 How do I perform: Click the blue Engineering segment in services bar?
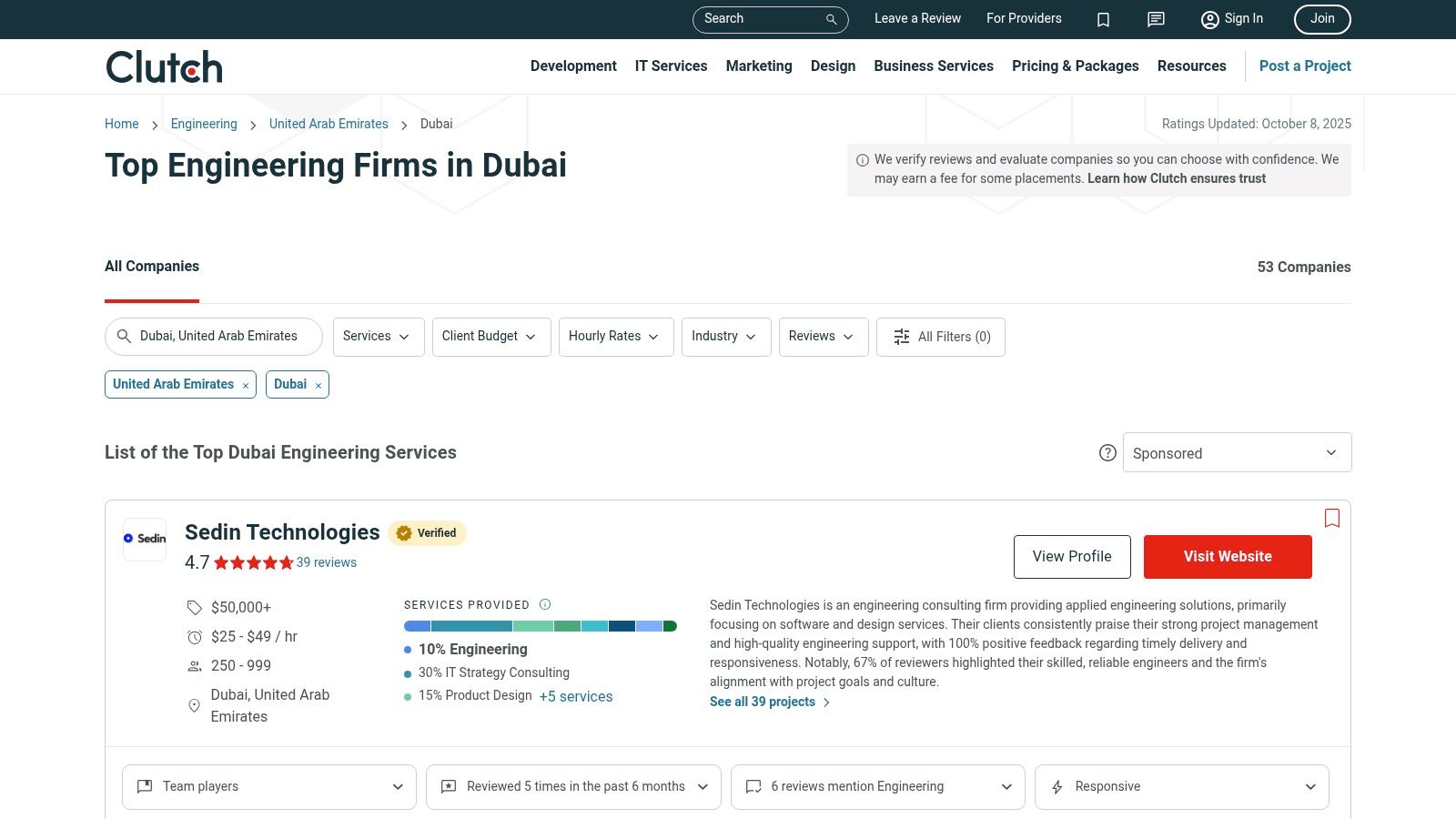click(x=417, y=626)
